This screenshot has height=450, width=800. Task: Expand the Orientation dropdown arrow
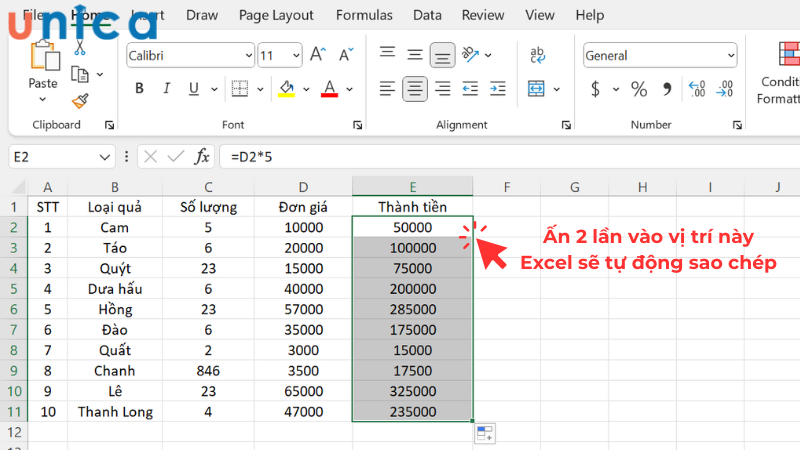point(488,55)
